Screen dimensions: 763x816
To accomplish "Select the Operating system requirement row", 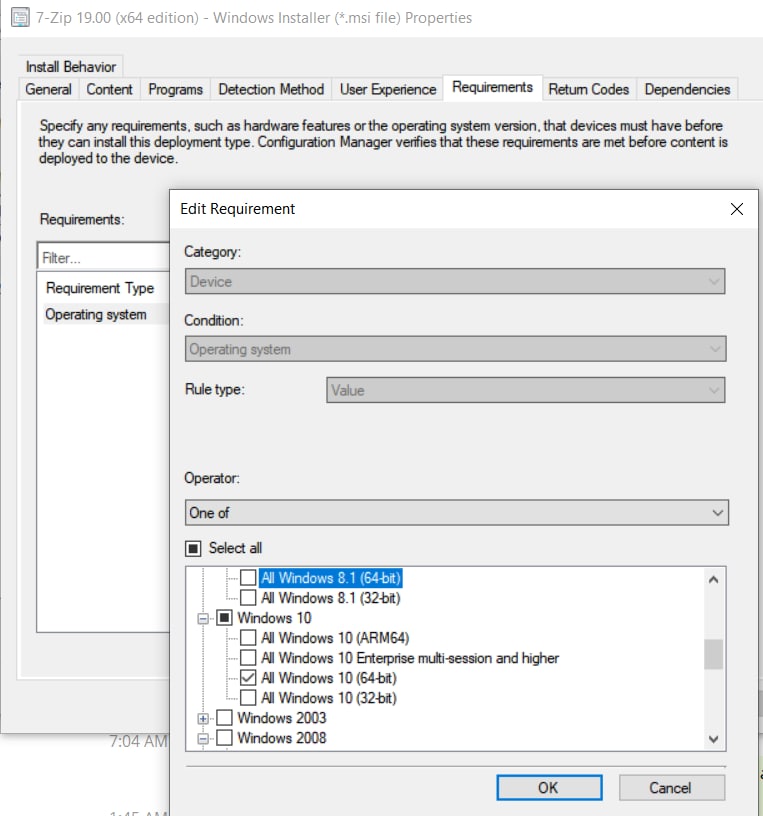I will click(x=106, y=314).
